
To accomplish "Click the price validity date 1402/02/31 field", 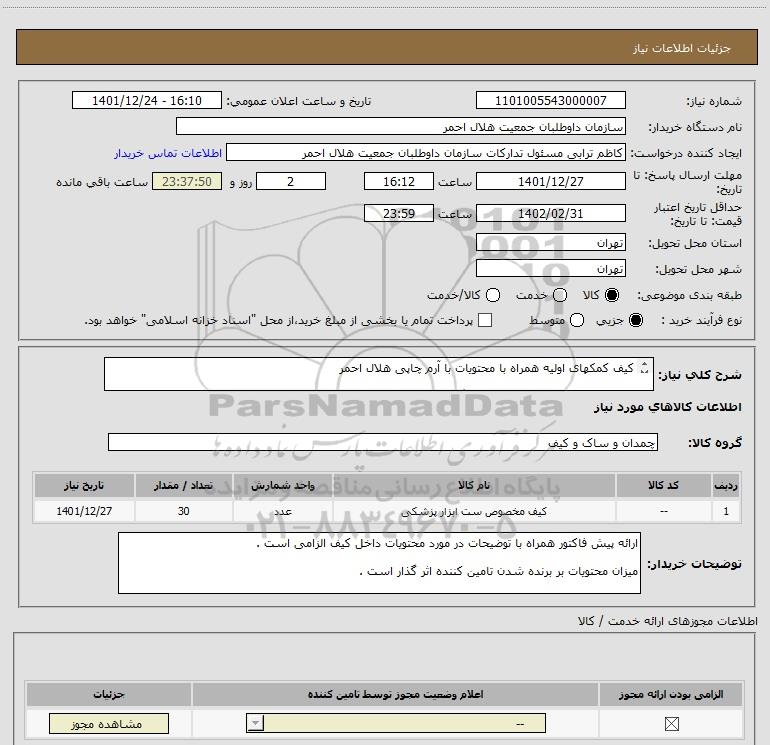I will click(550, 213).
